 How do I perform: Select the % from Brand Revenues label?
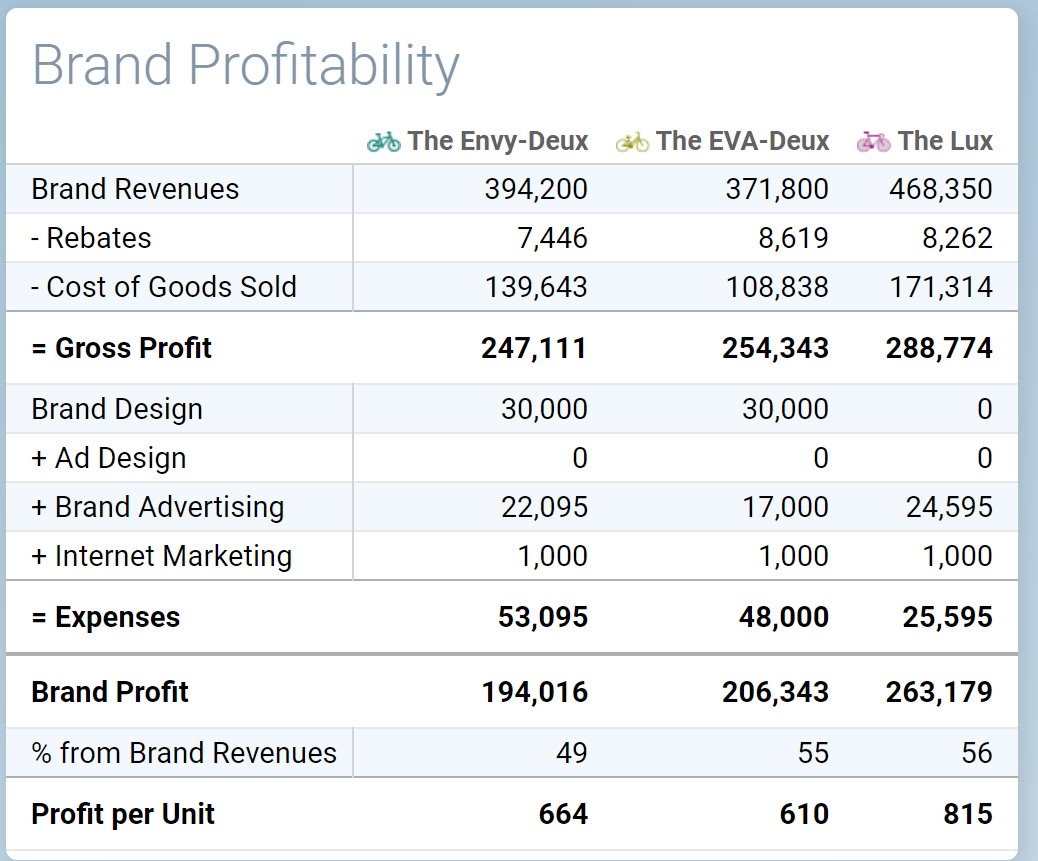184,752
